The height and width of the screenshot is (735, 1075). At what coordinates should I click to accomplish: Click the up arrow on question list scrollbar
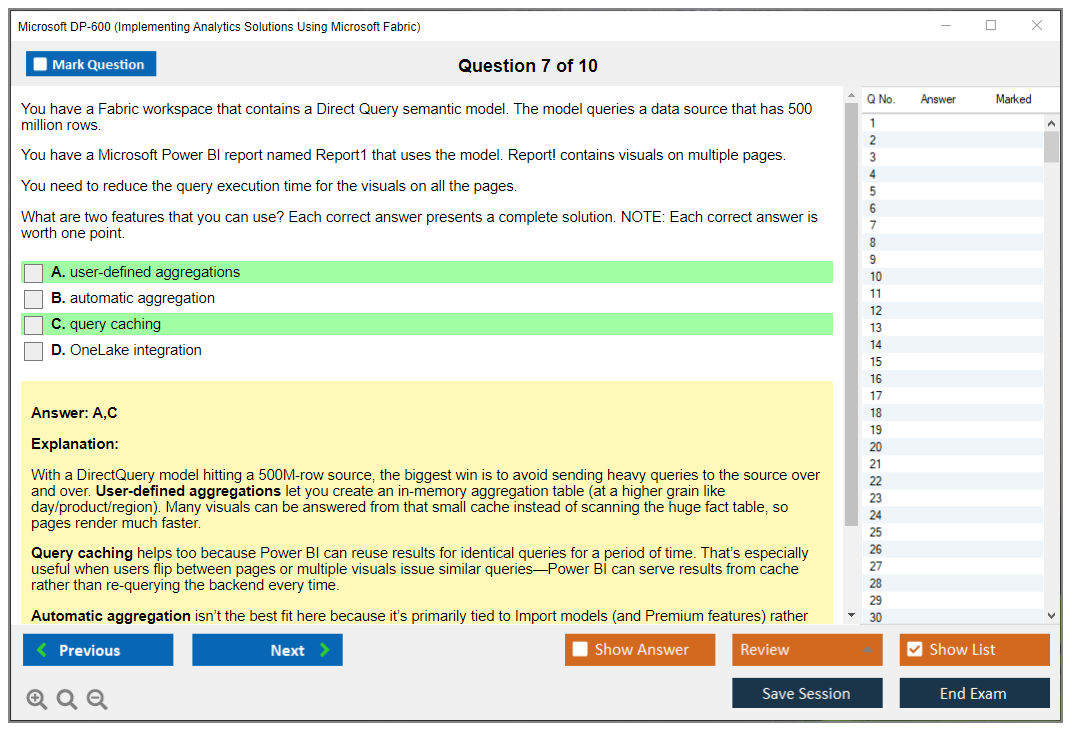pyautogui.click(x=1051, y=120)
